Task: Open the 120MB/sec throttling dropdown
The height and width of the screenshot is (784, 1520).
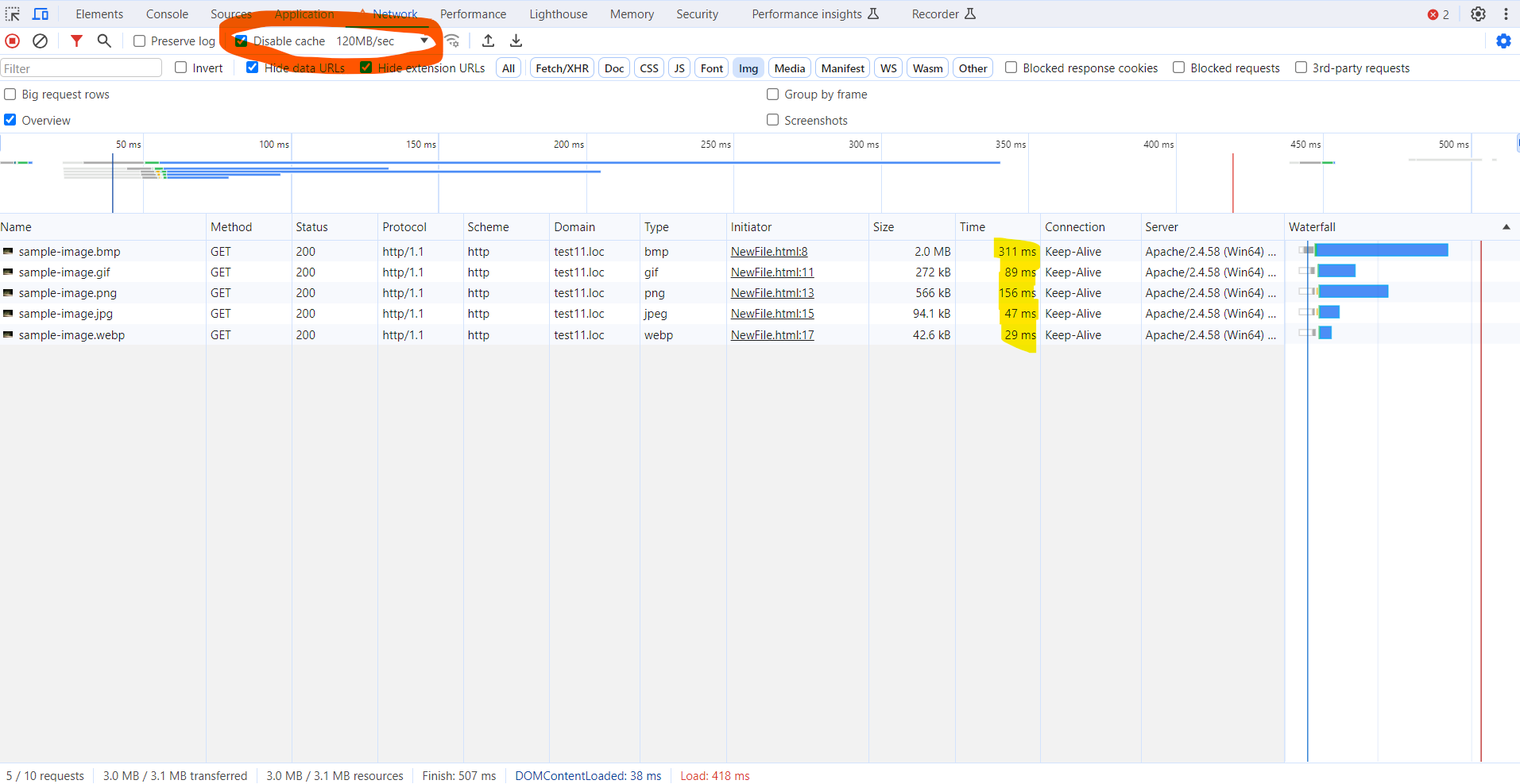Action: click(382, 41)
